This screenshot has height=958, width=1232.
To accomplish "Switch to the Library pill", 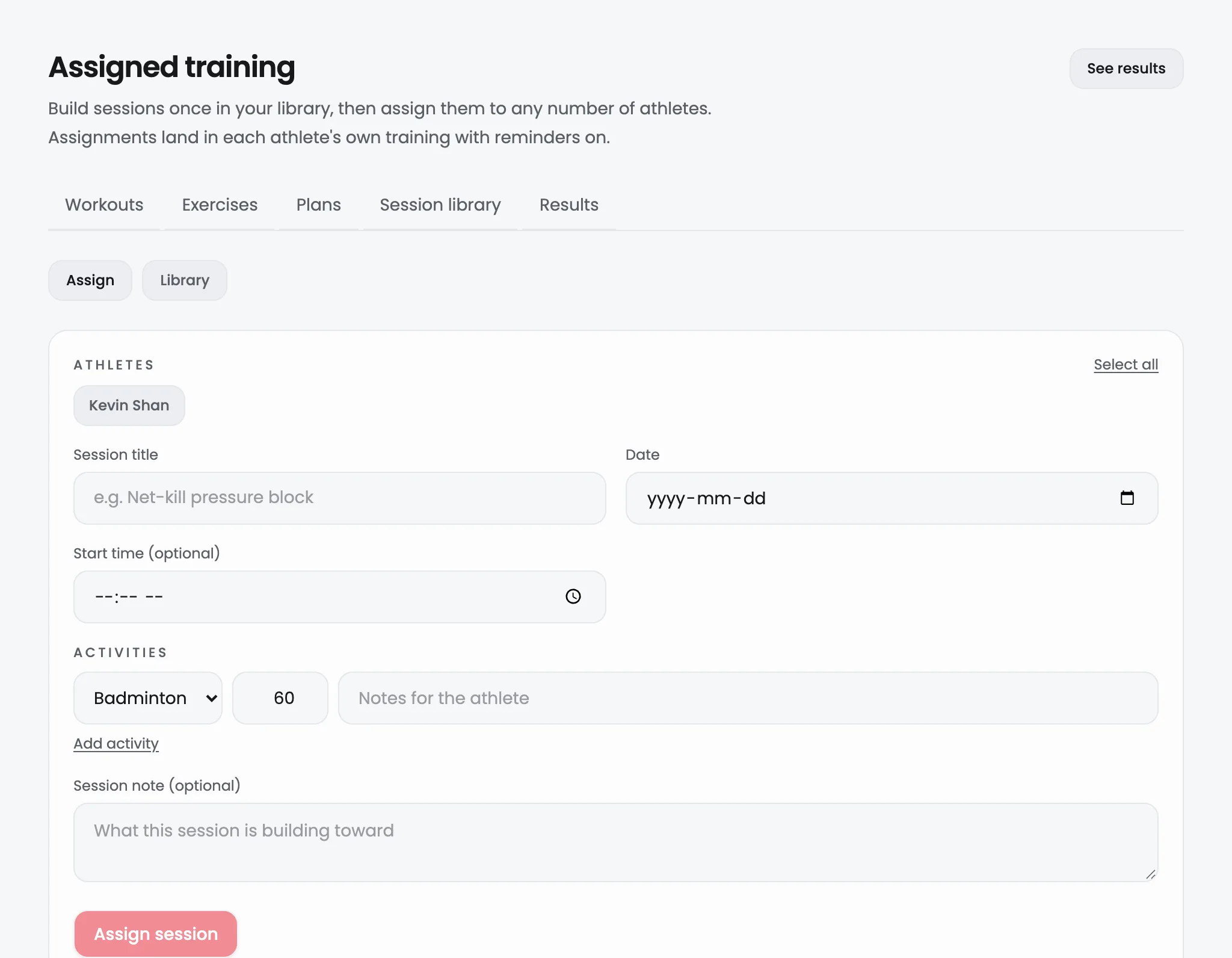I will pyautogui.click(x=185, y=280).
